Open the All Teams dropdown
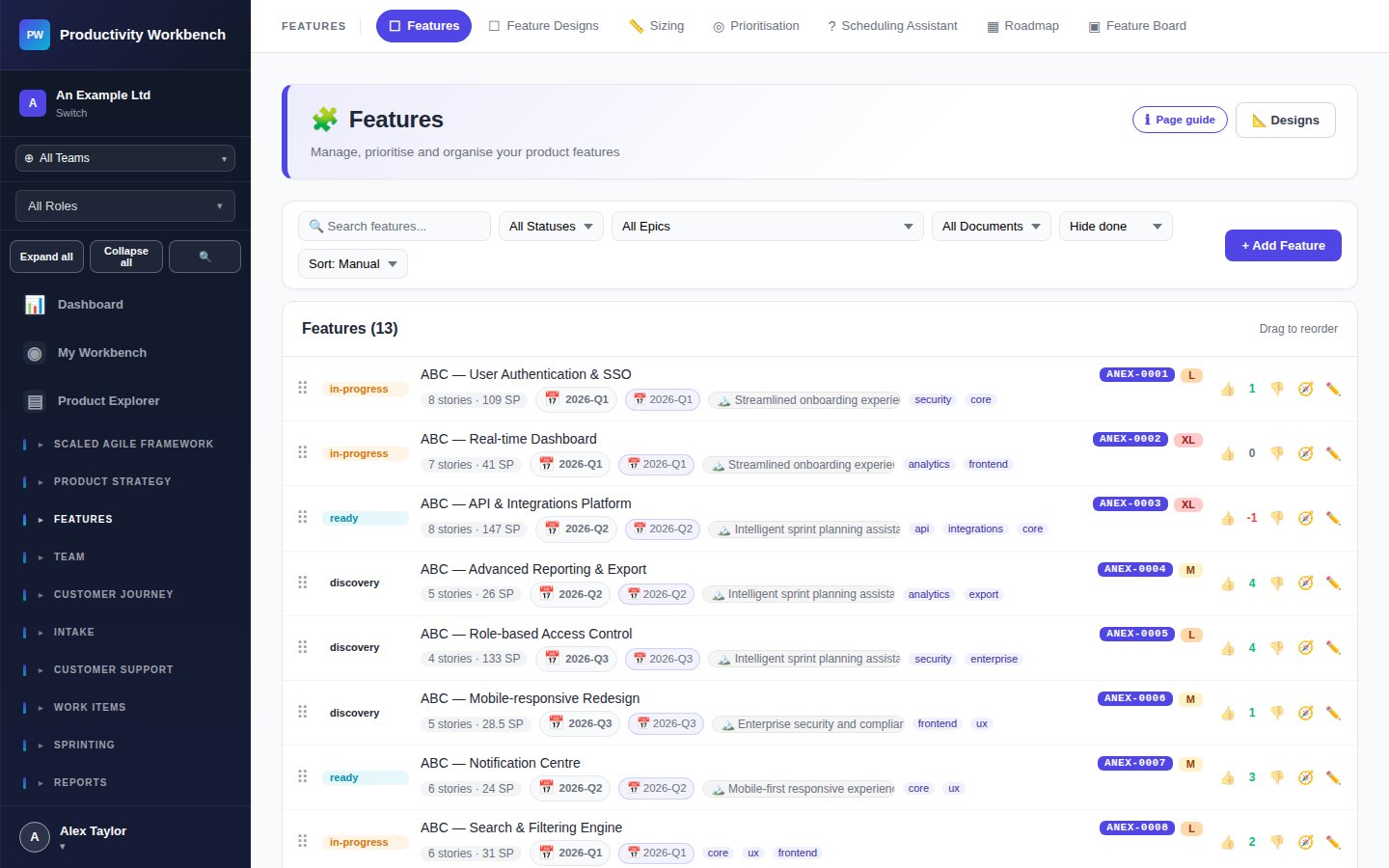1389x868 pixels. click(125, 158)
